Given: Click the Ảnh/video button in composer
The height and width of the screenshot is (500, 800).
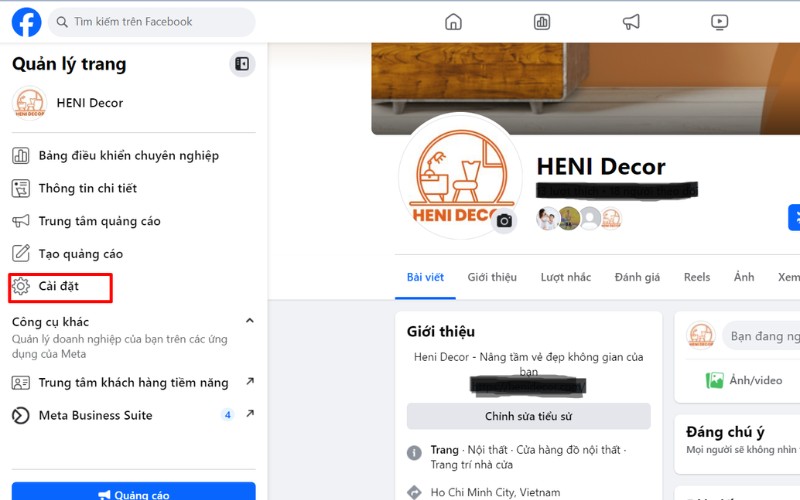Looking at the screenshot, I should (x=744, y=380).
